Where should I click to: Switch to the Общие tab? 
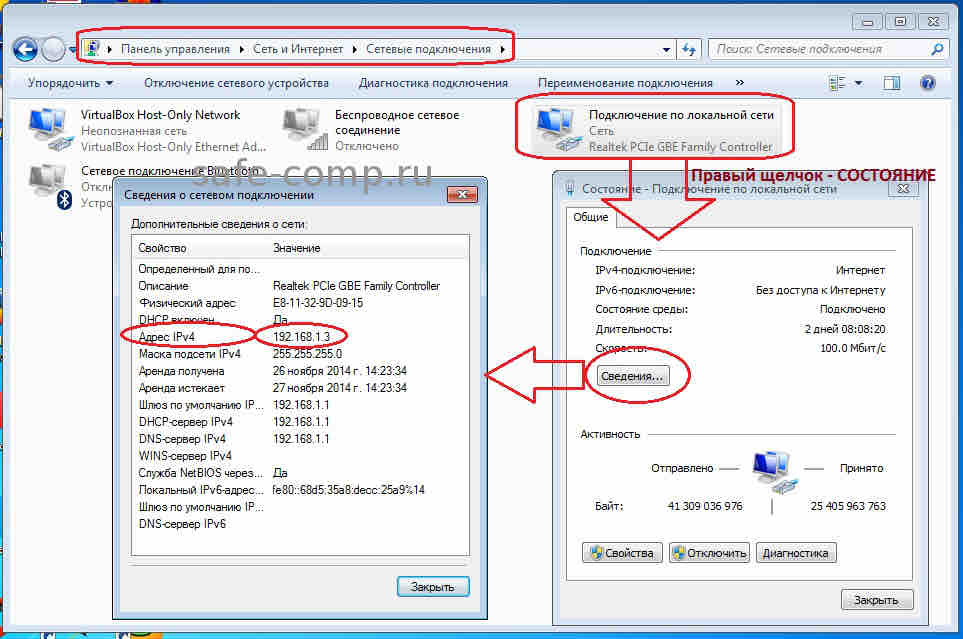click(589, 218)
